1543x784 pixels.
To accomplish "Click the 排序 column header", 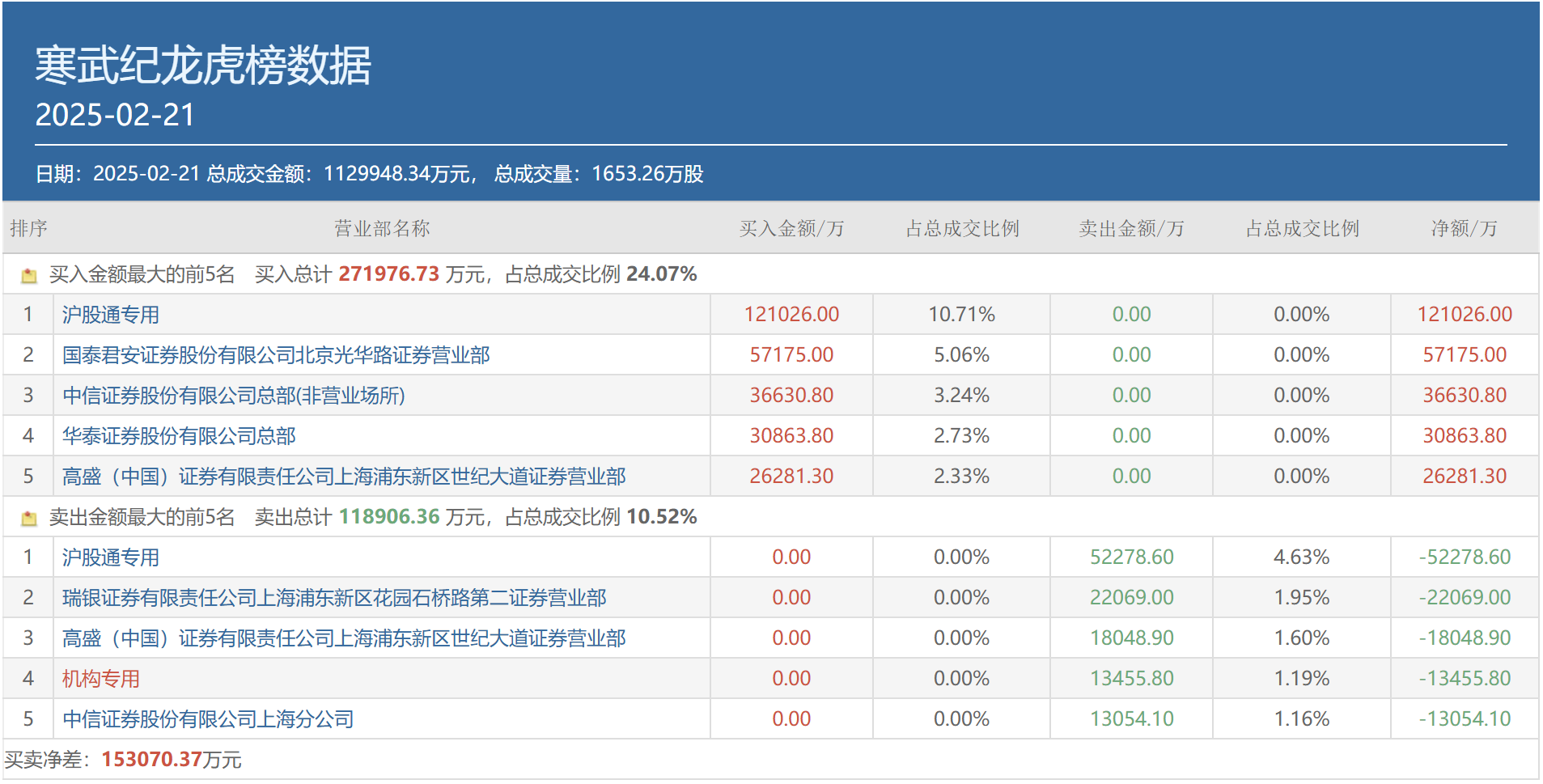I will point(28,229).
